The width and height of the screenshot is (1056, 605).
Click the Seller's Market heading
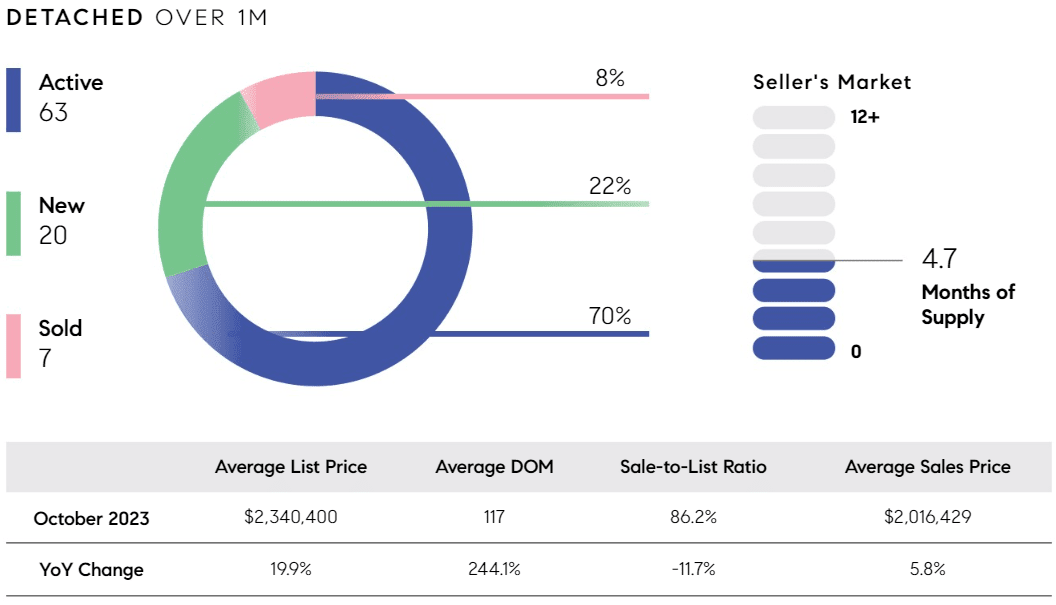click(x=832, y=82)
